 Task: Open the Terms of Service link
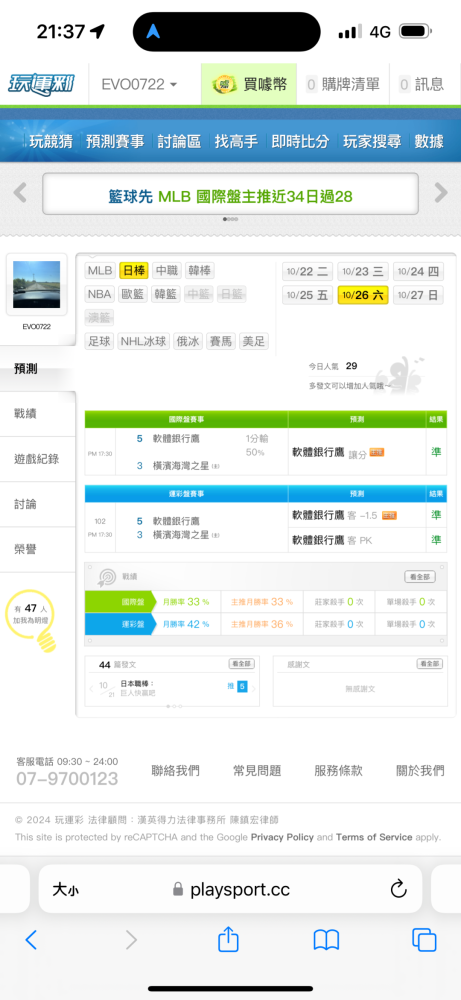click(374, 837)
